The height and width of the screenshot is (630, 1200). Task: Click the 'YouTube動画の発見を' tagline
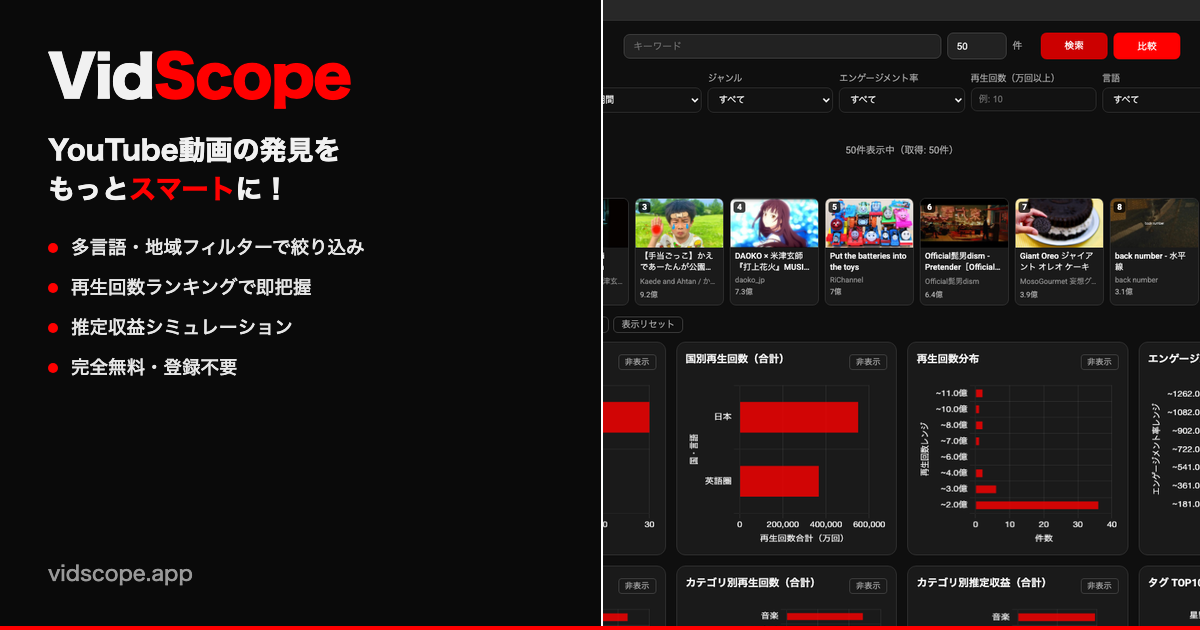(193, 151)
